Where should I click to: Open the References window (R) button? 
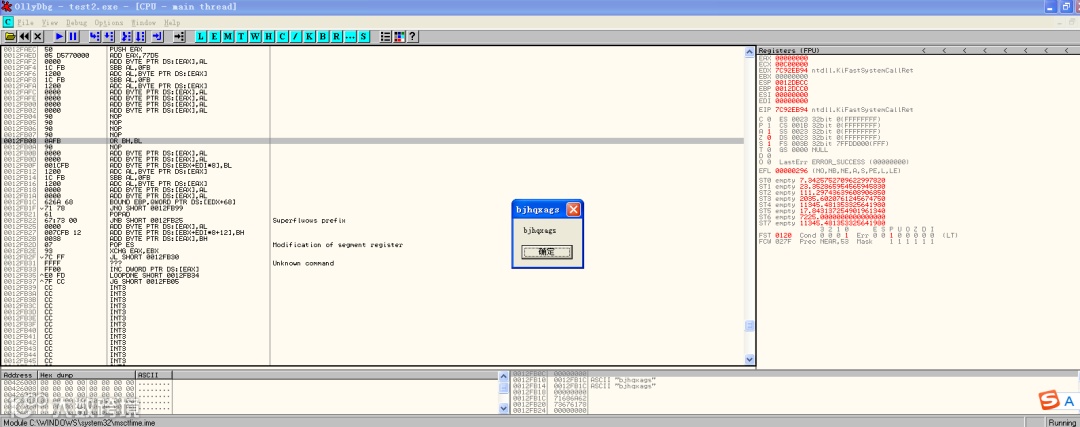coord(336,37)
